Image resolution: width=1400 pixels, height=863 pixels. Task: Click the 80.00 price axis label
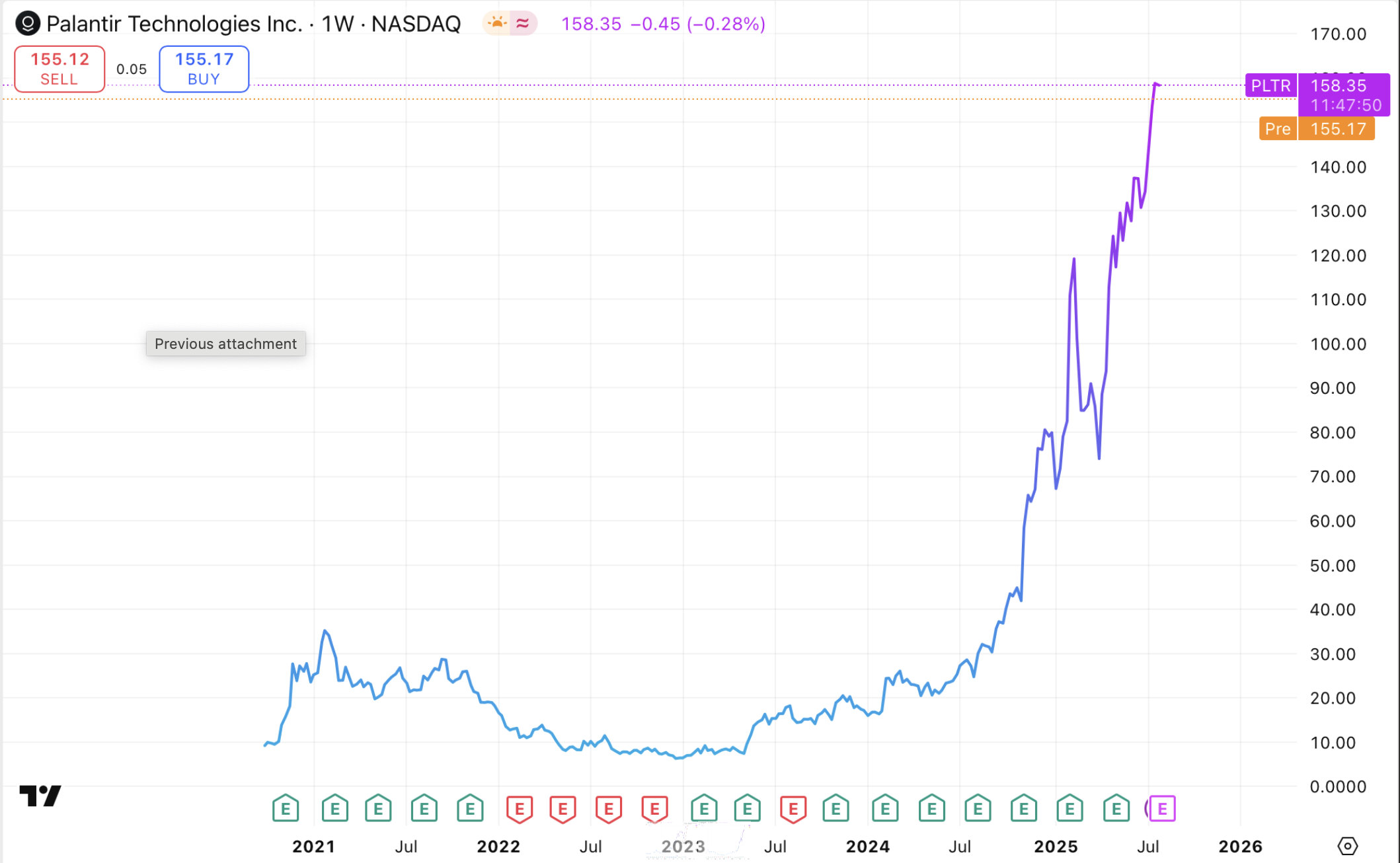click(x=1333, y=433)
